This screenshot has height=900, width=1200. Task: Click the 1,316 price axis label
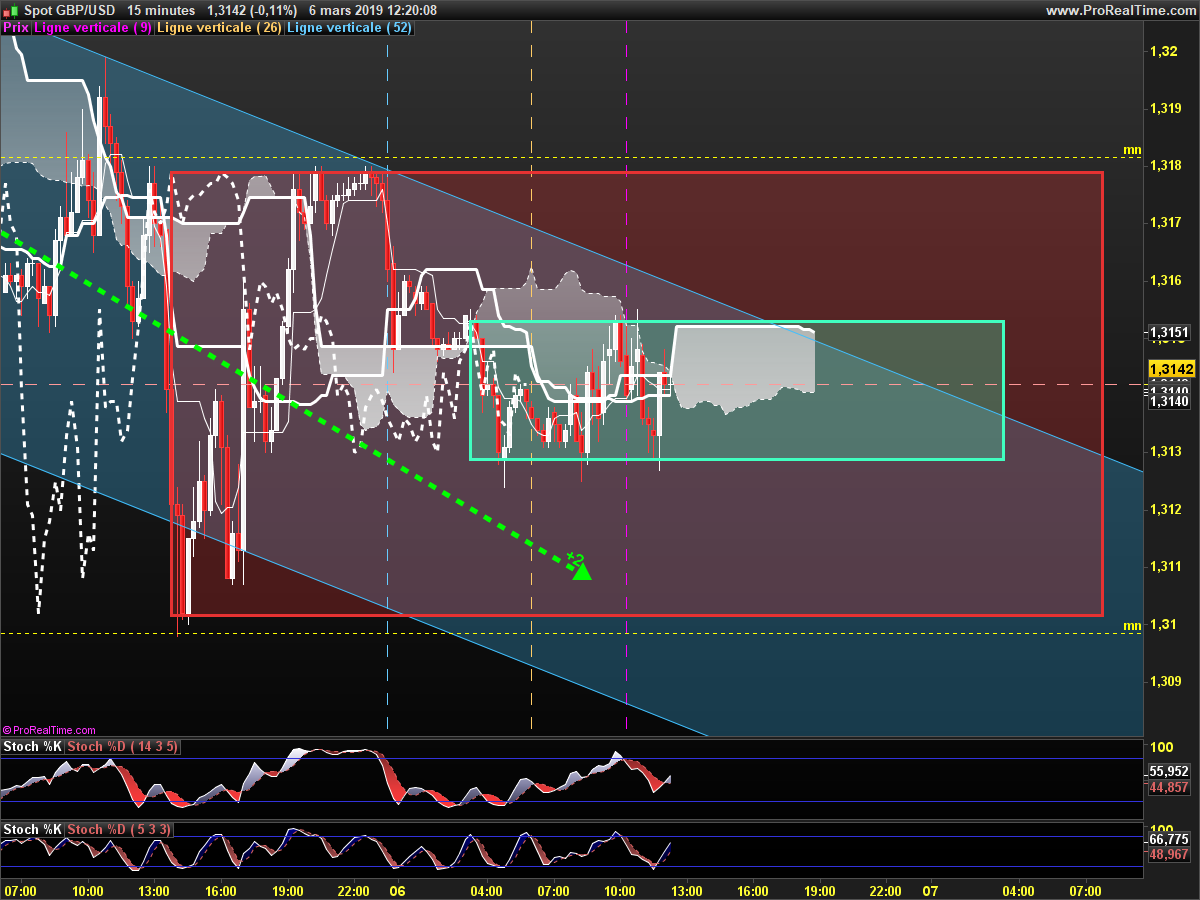tap(1166, 280)
